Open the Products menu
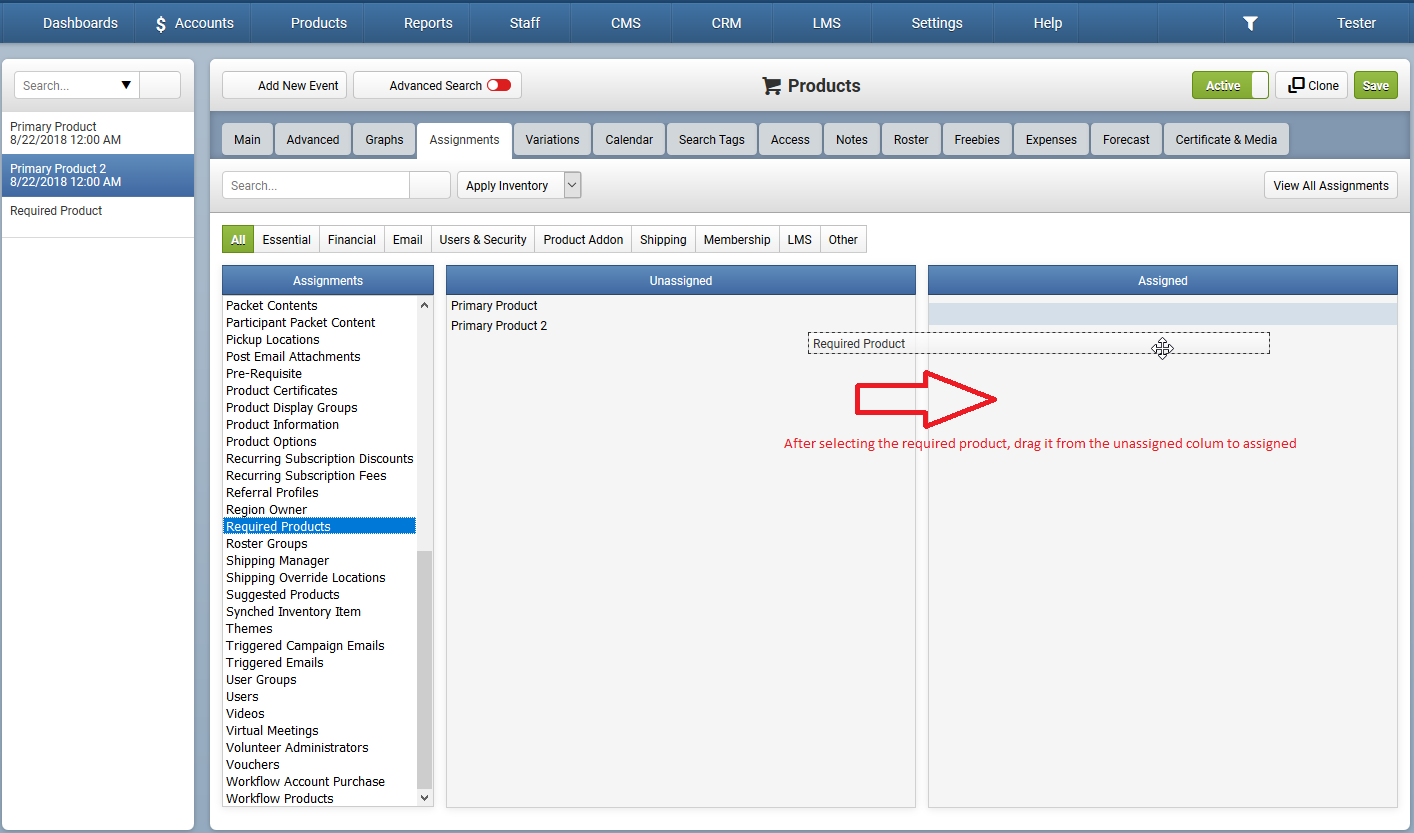The width and height of the screenshot is (1414, 833). (319, 23)
